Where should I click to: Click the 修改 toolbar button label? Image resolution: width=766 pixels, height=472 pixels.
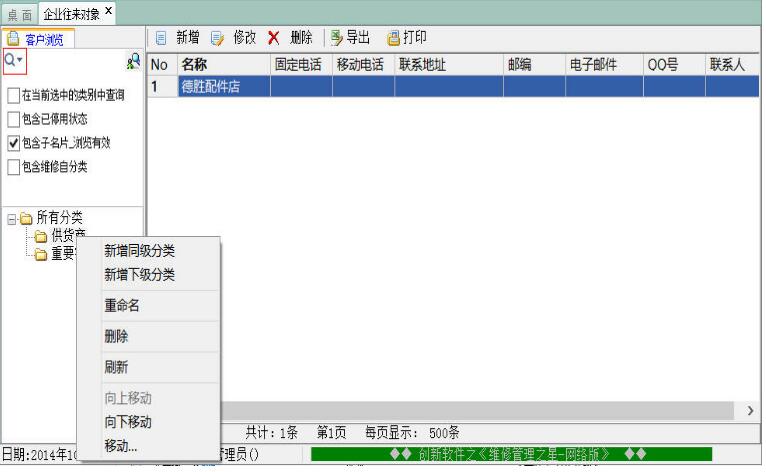tap(245, 38)
